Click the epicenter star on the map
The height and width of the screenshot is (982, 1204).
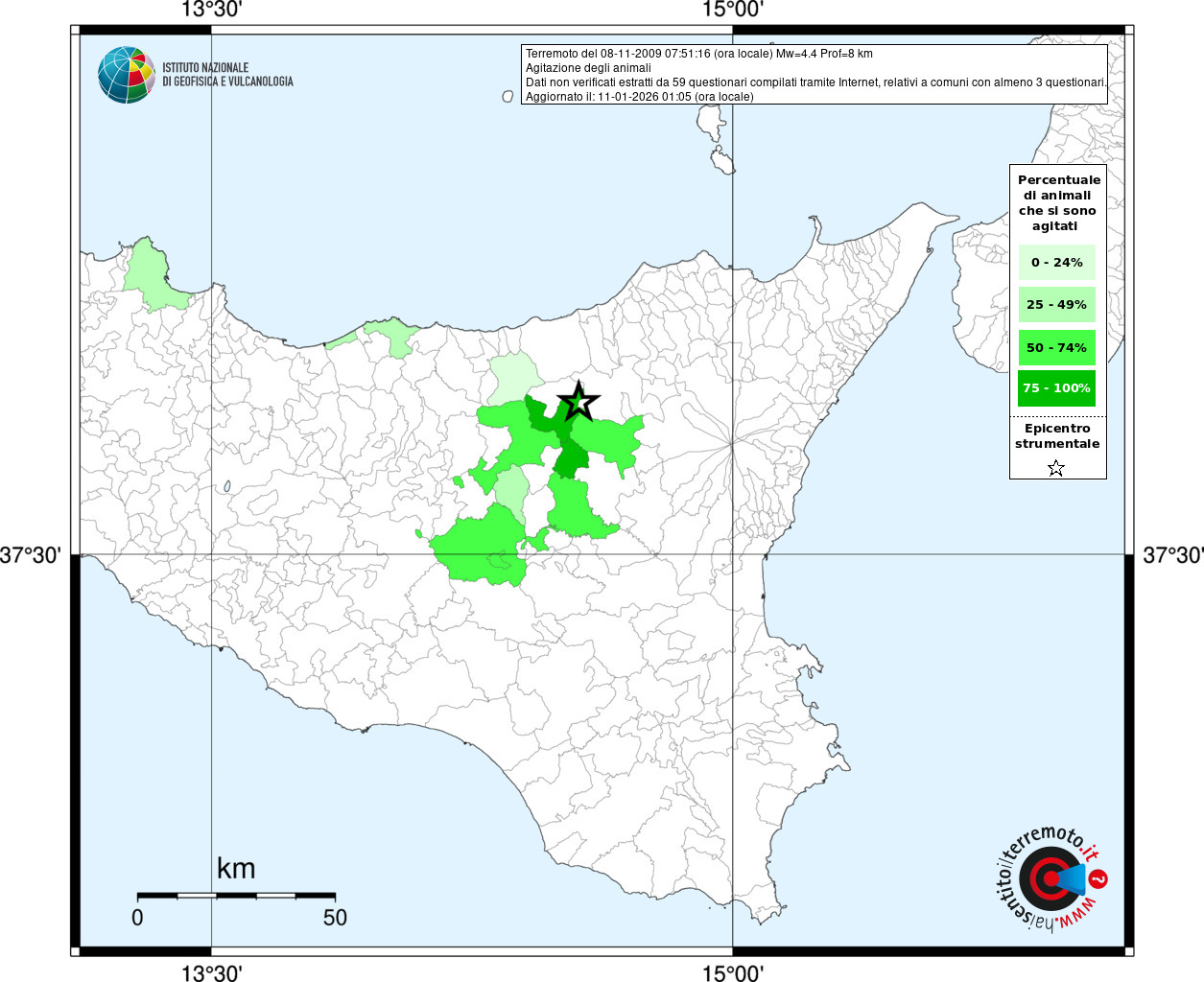578,402
